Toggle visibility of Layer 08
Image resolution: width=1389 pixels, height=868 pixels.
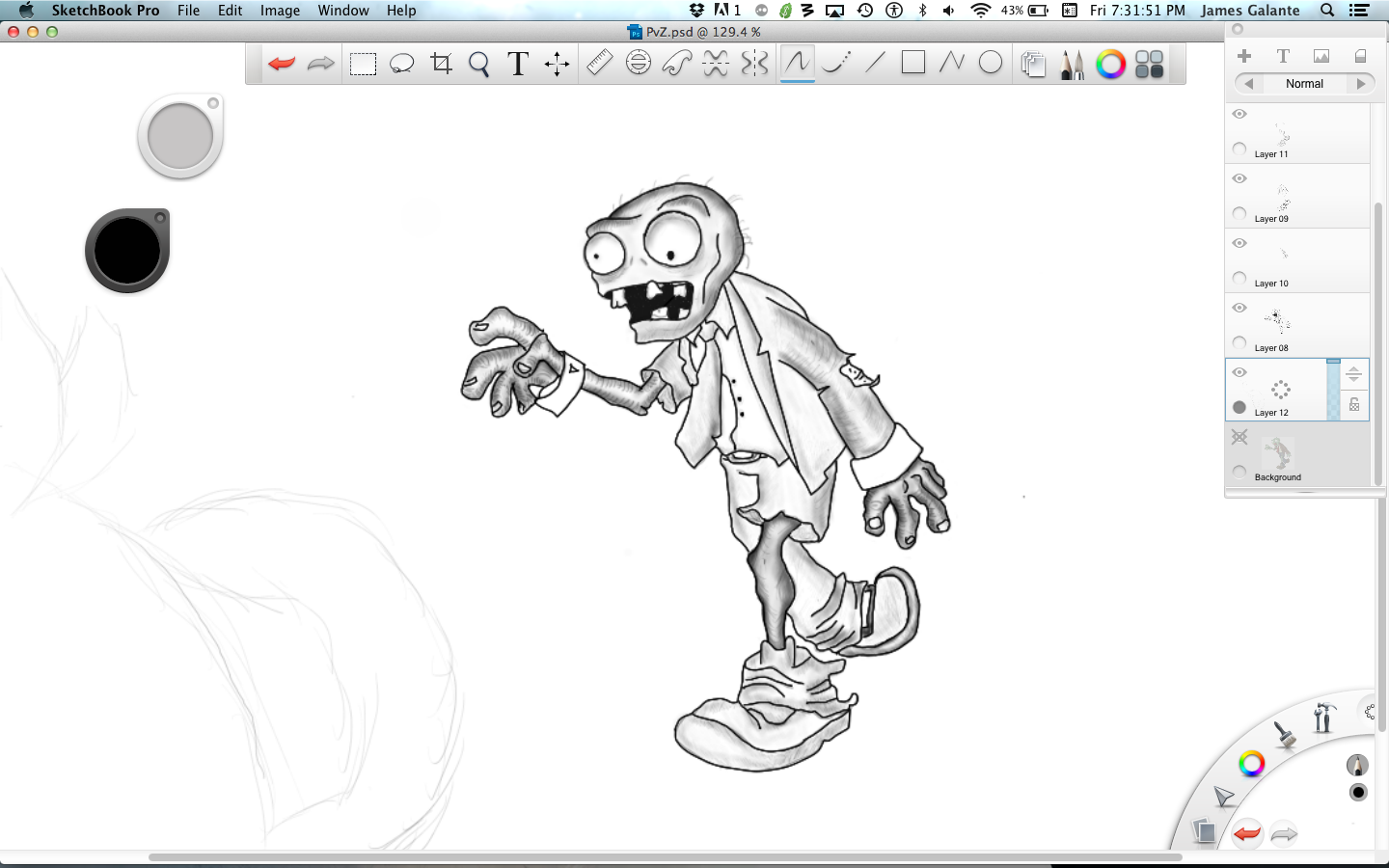(1239, 308)
